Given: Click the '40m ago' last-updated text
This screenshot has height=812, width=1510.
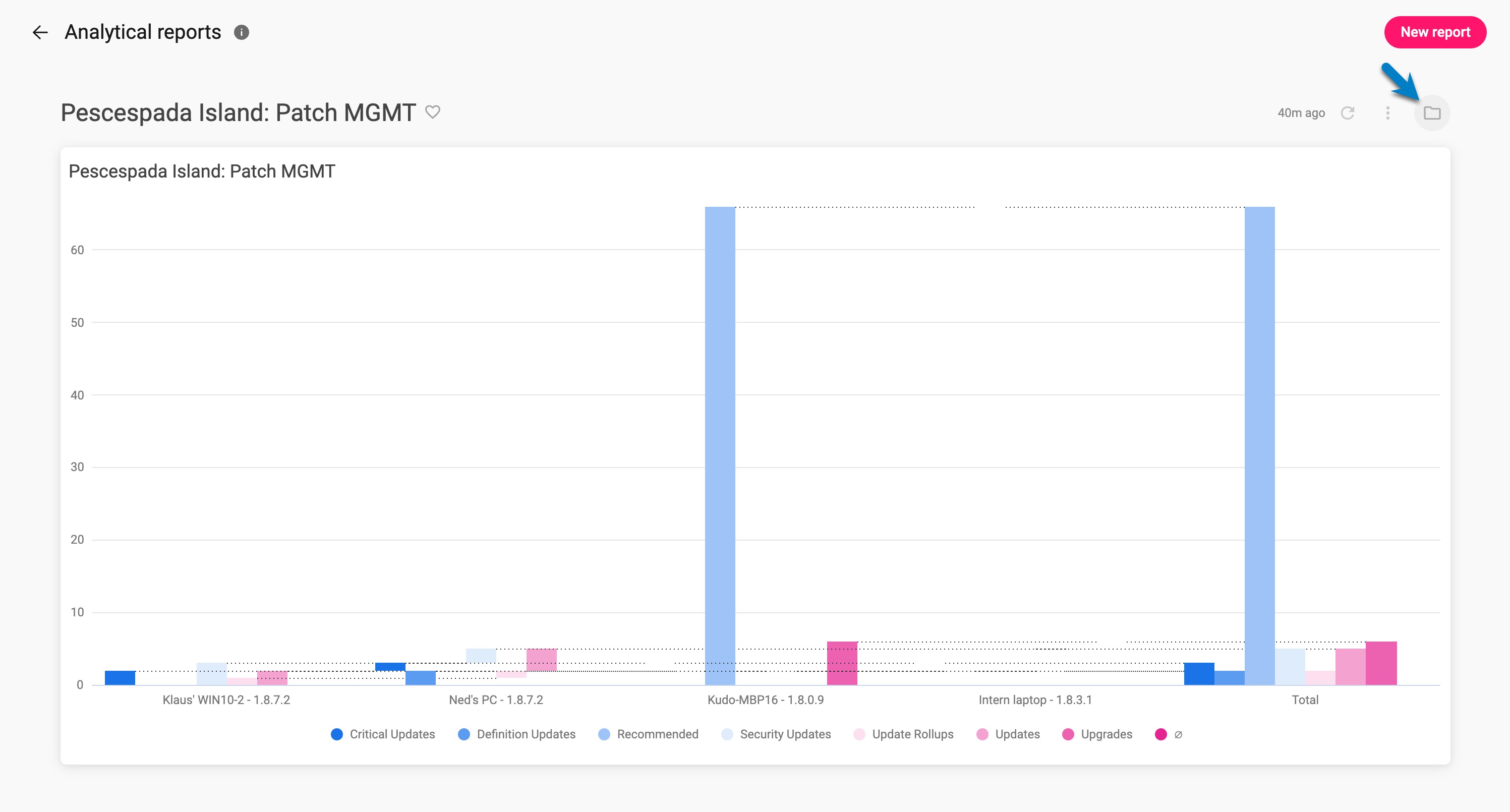Looking at the screenshot, I should [x=1301, y=112].
